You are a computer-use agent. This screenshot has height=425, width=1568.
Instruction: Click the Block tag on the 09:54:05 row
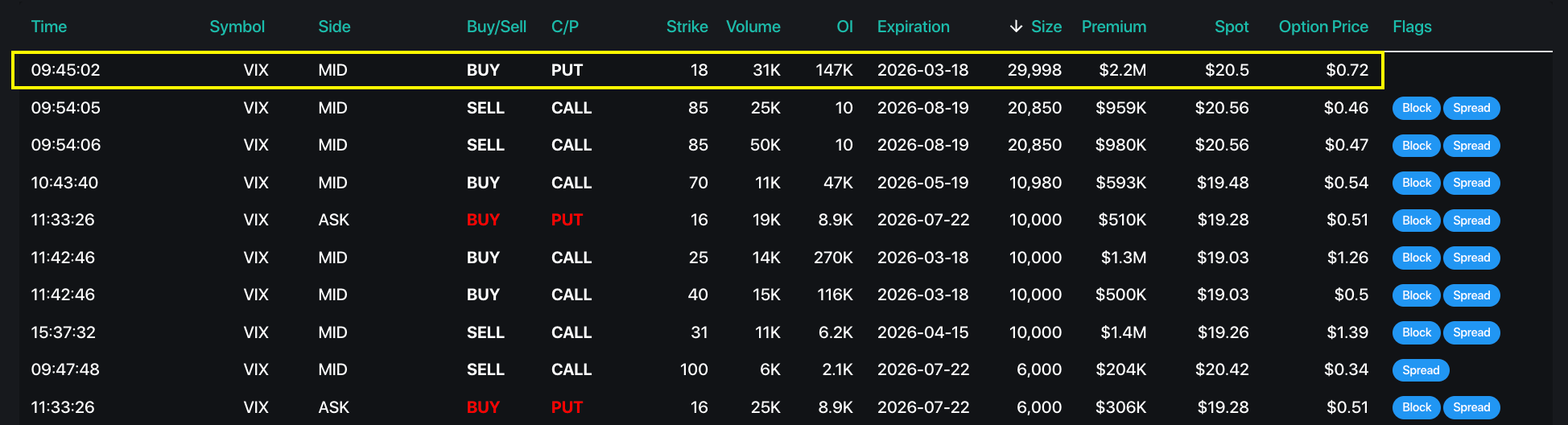pyautogui.click(x=1417, y=108)
